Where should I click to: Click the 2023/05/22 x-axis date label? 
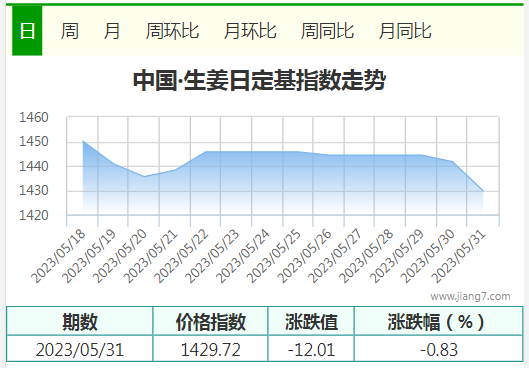click(181, 257)
